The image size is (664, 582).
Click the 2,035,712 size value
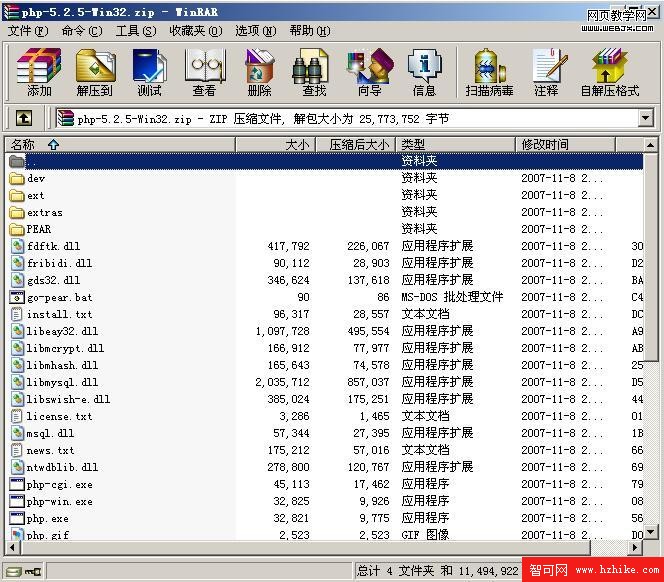pyautogui.click(x=282, y=382)
